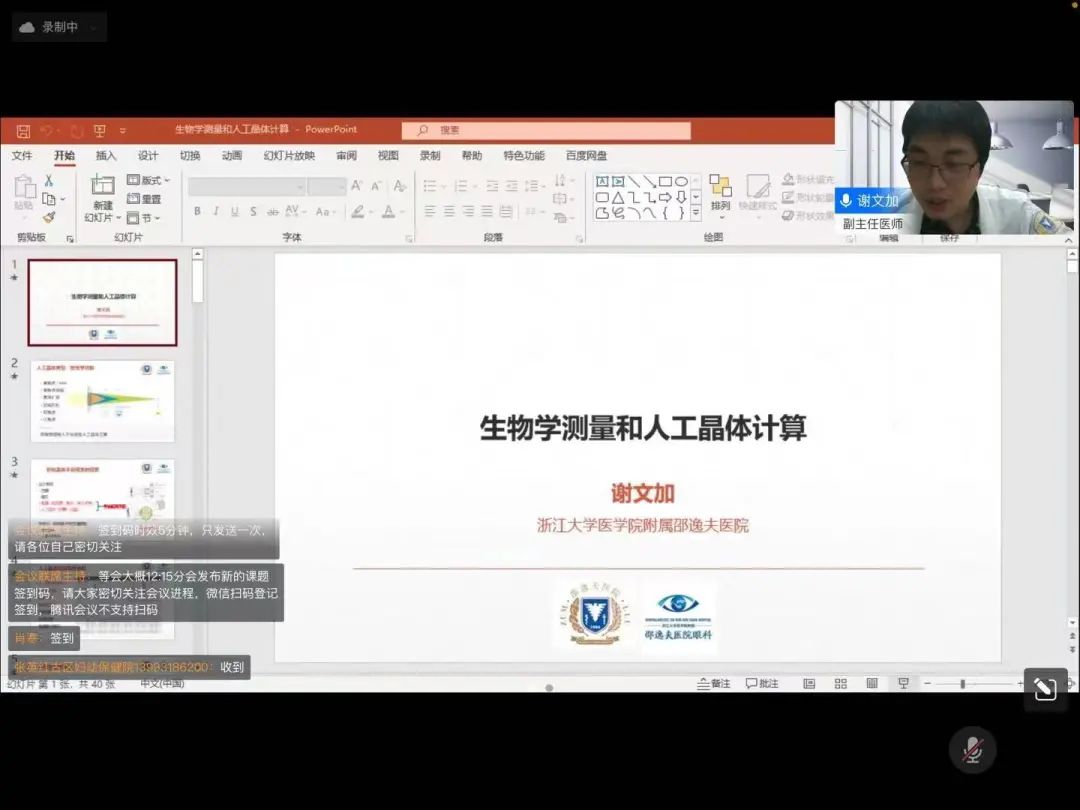Open the Section (节) dropdown

145,217
